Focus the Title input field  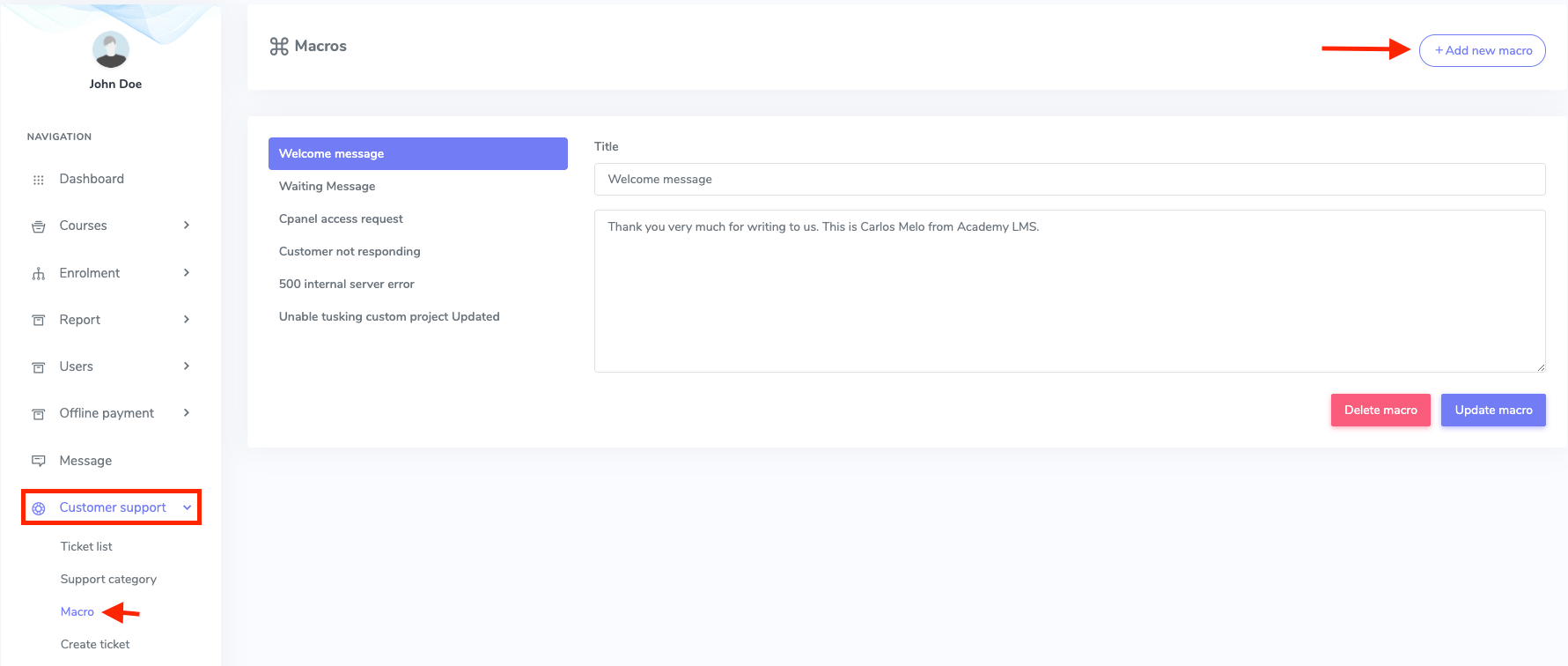[1069, 180]
